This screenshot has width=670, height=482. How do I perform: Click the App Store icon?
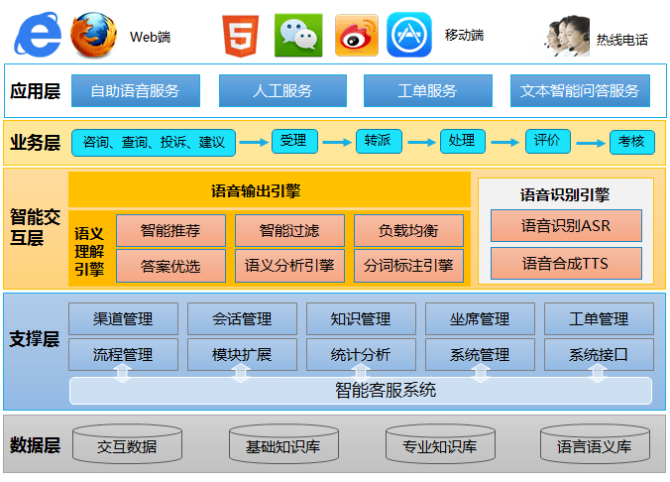pos(409,35)
